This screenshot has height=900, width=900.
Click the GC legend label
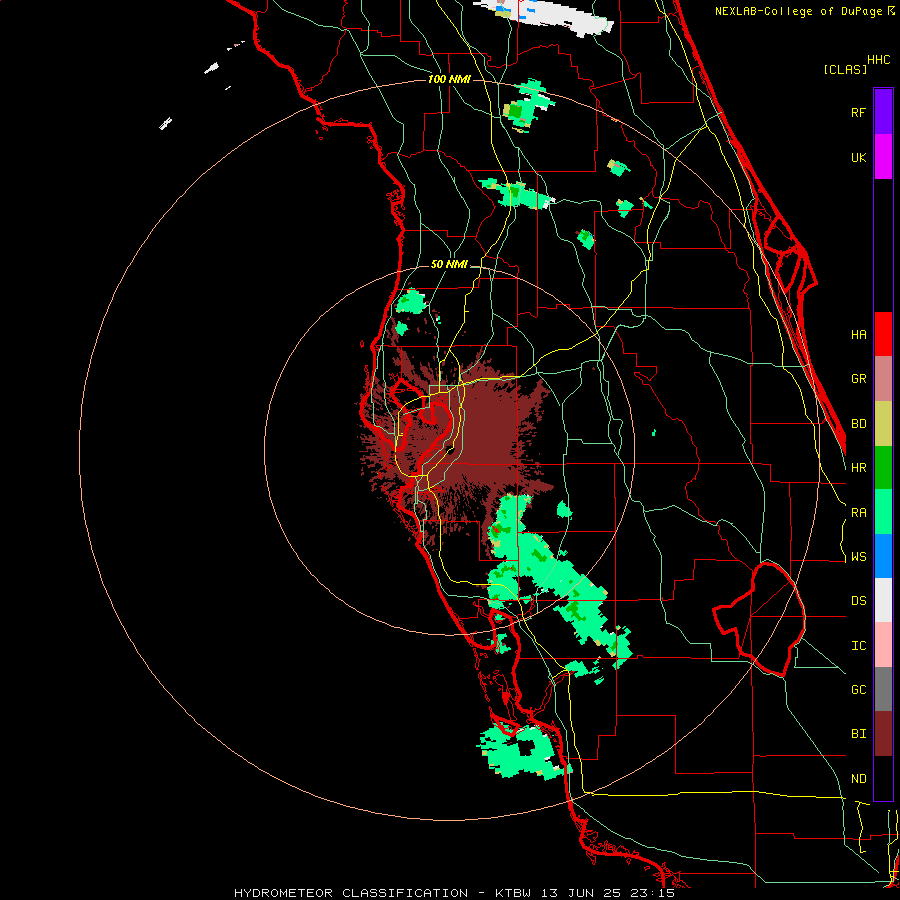click(x=858, y=689)
